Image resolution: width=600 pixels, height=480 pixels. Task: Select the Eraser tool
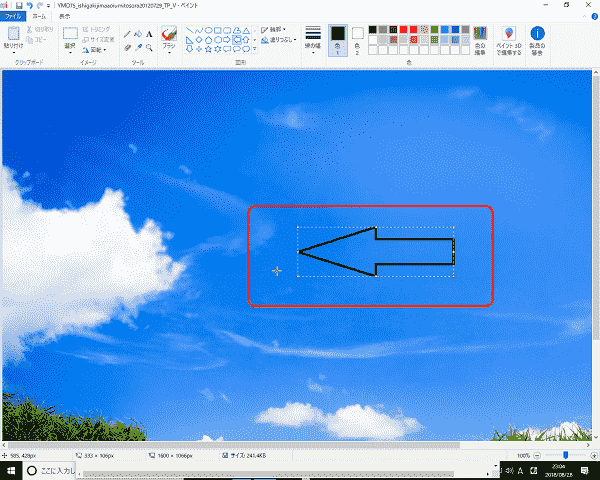pos(127,47)
